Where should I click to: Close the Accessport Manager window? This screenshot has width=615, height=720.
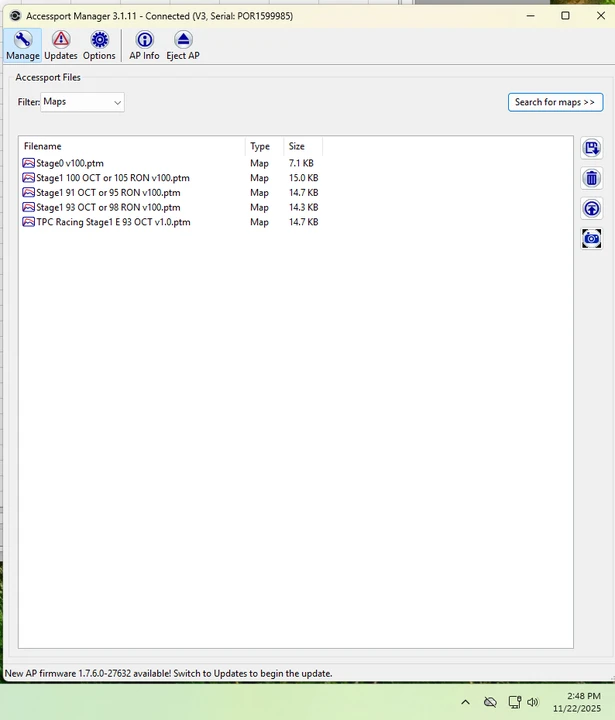[601, 16]
